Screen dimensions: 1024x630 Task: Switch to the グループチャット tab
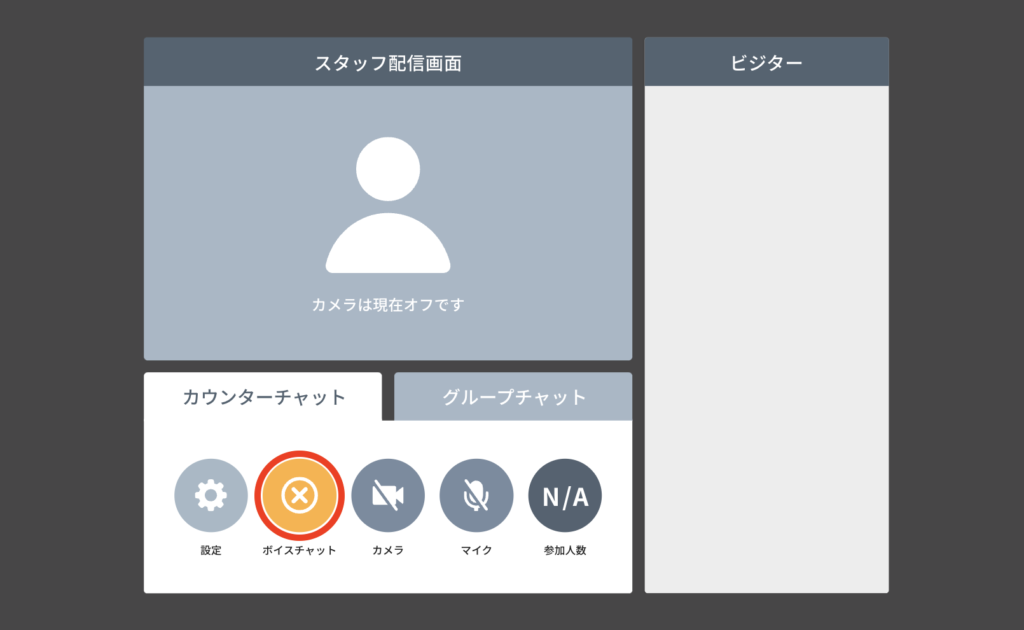pyautogui.click(x=513, y=397)
